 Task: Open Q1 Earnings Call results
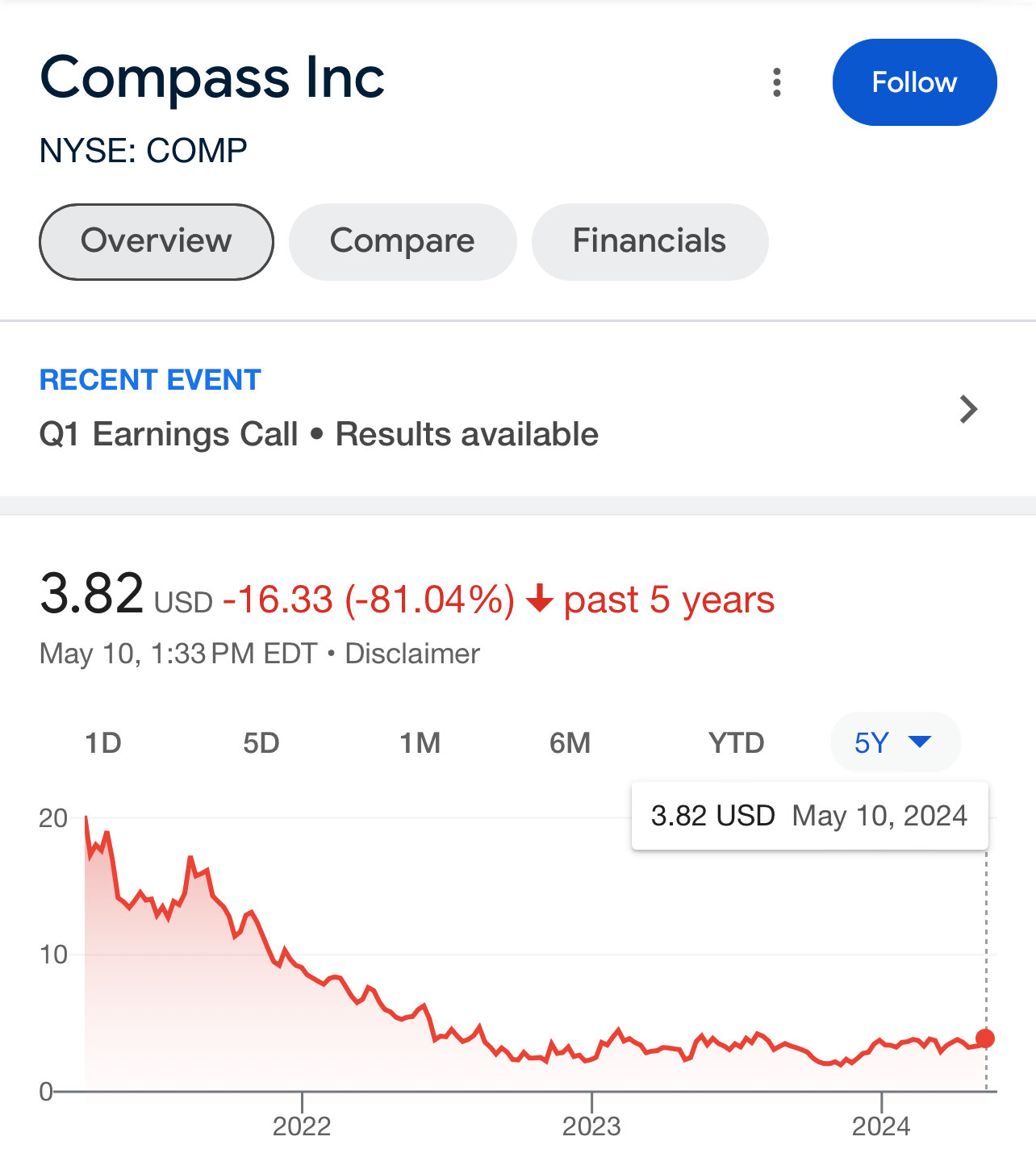(x=319, y=434)
